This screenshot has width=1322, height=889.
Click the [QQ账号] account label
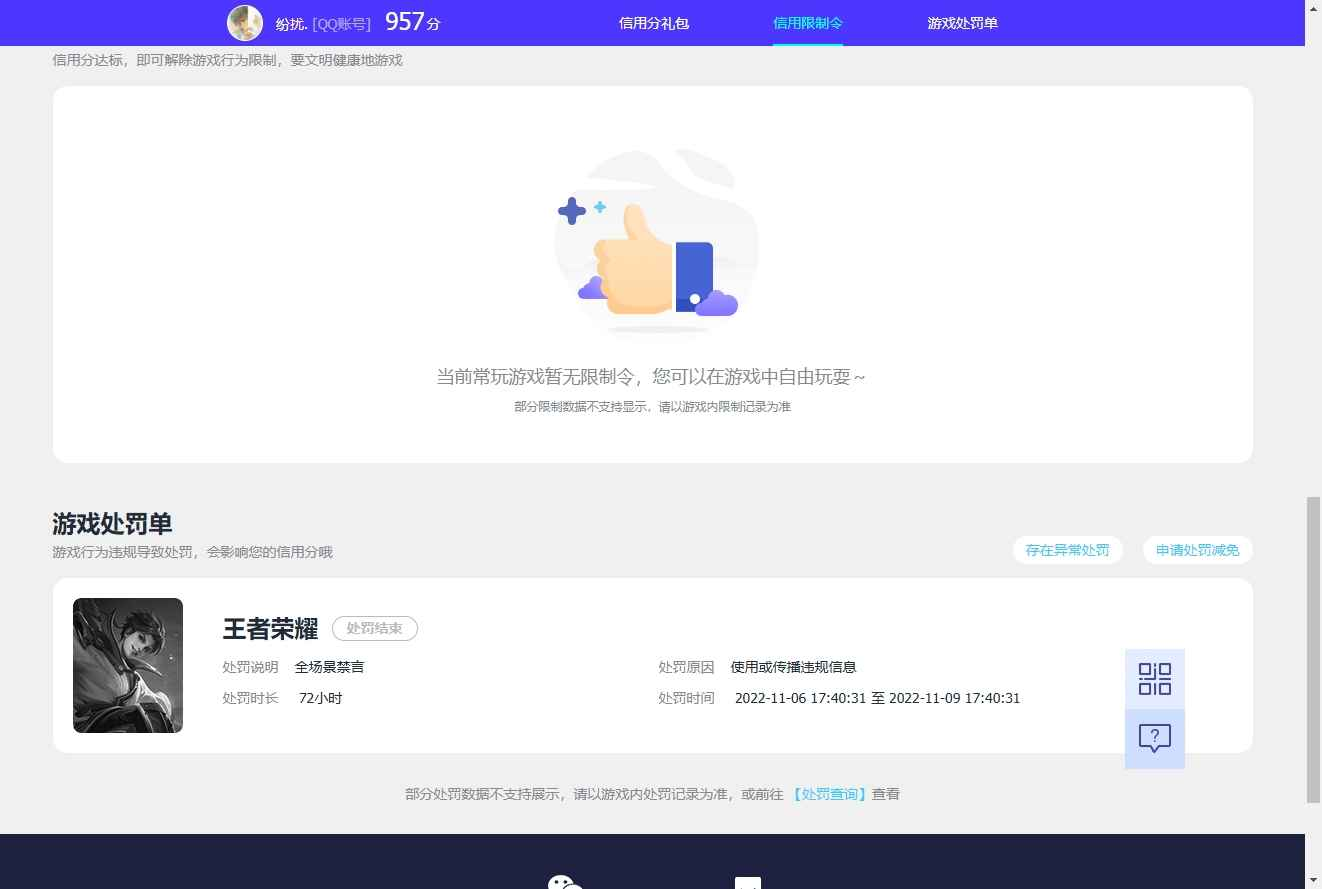click(342, 24)
